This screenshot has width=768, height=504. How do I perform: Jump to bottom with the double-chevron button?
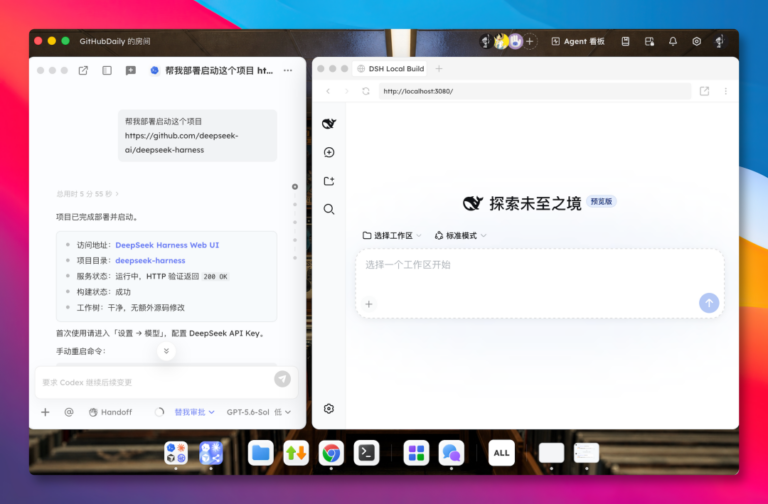(166, 351)
